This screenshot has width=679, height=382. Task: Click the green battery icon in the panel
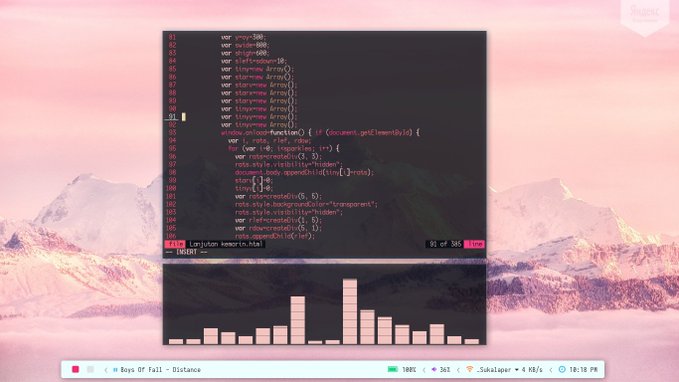393,369
